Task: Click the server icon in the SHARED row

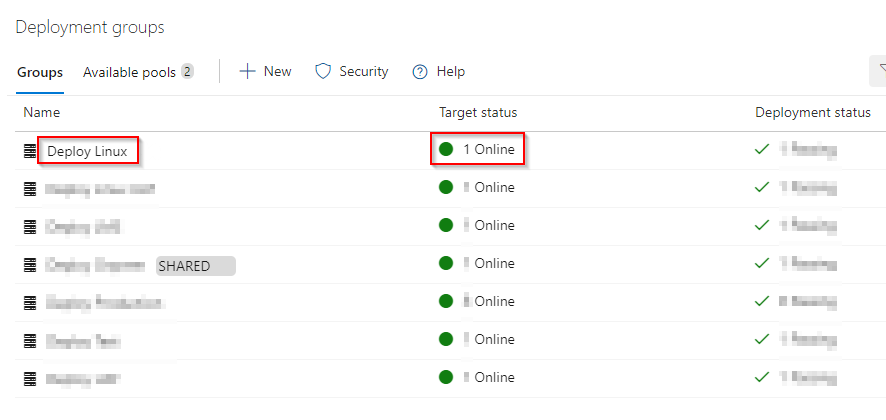Action: click(30, 265)
